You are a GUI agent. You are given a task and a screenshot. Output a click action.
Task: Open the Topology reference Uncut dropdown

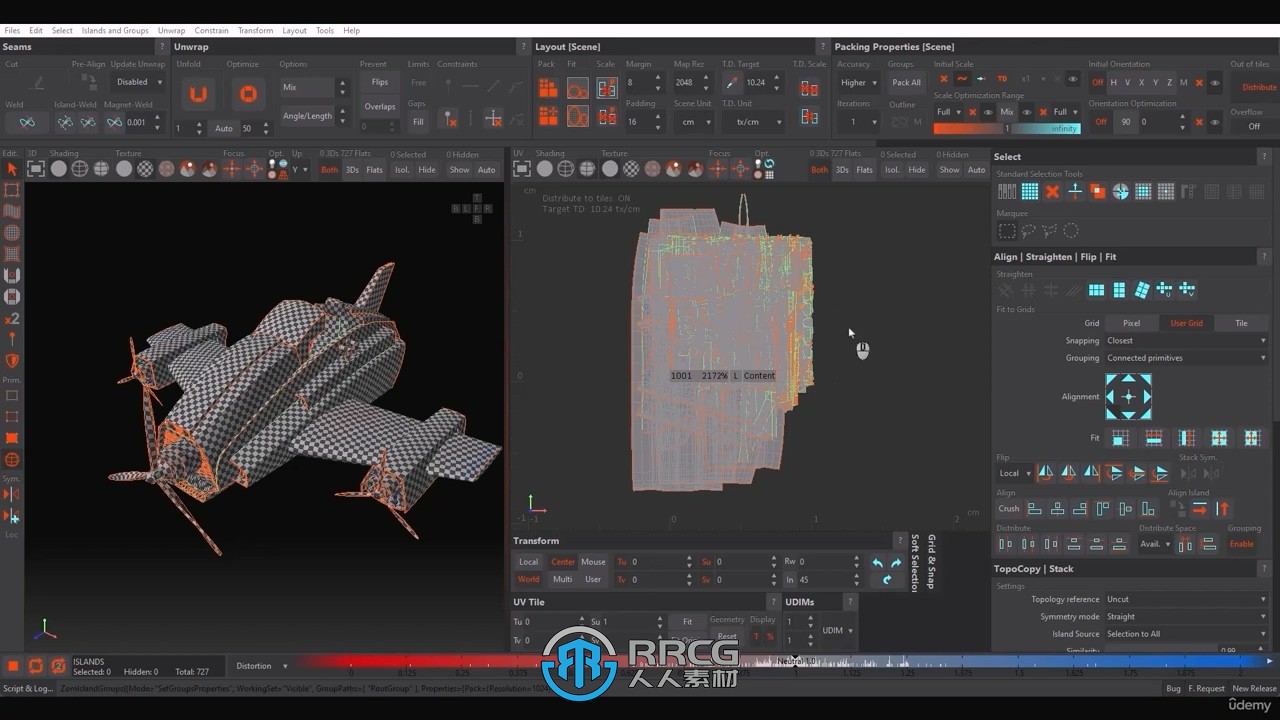[1186, 599]
